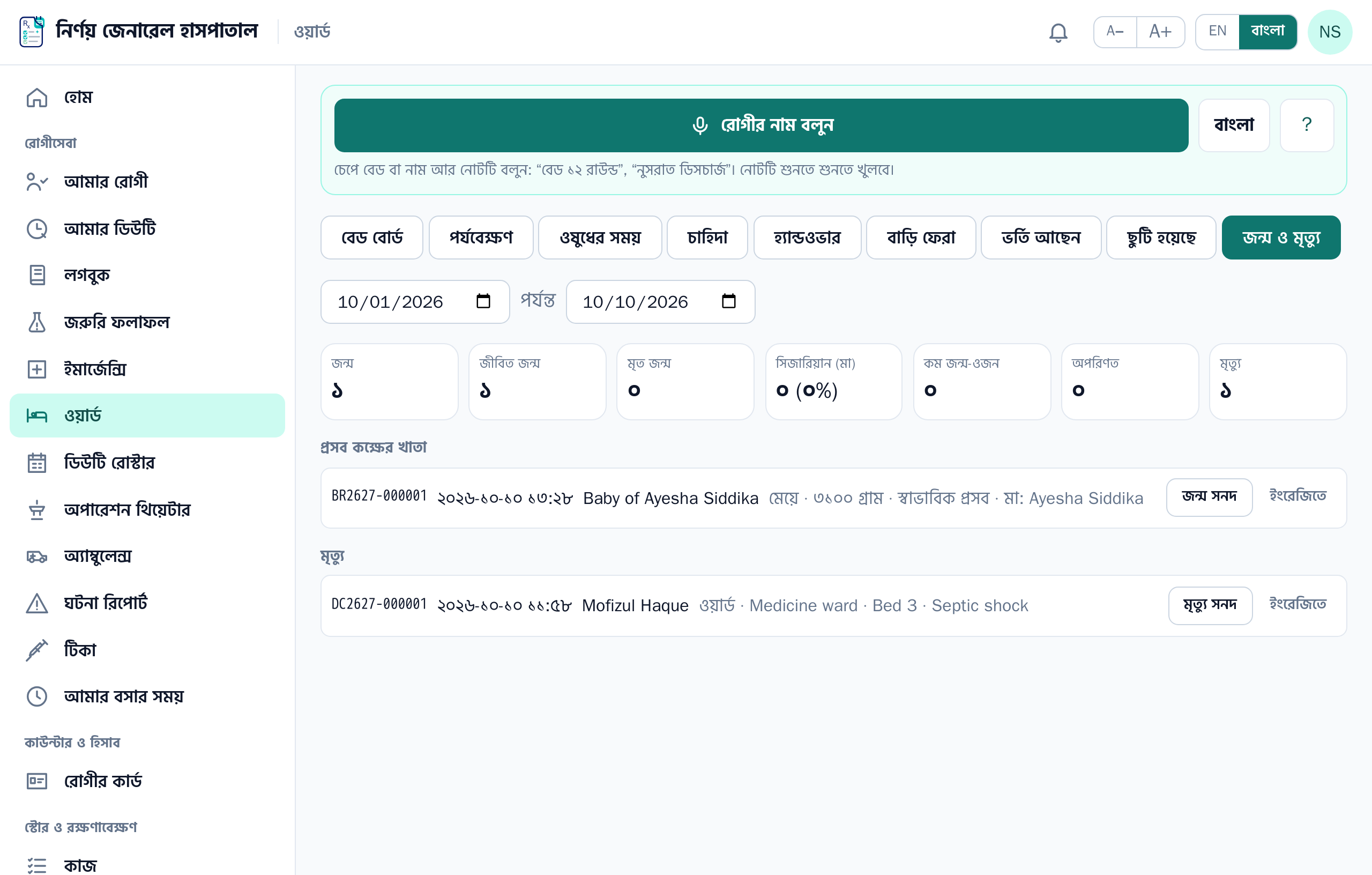Viewport: 1372px width, 875px height.
Task: Switch interface language to EN
Action: [x=1217, y=31]
